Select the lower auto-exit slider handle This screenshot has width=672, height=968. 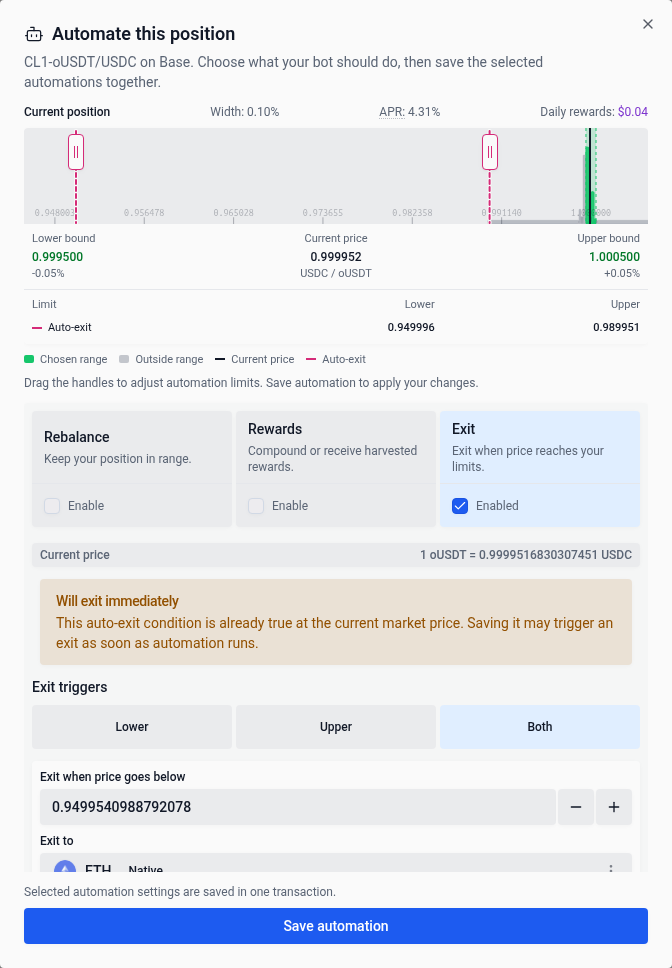(76, 152)
